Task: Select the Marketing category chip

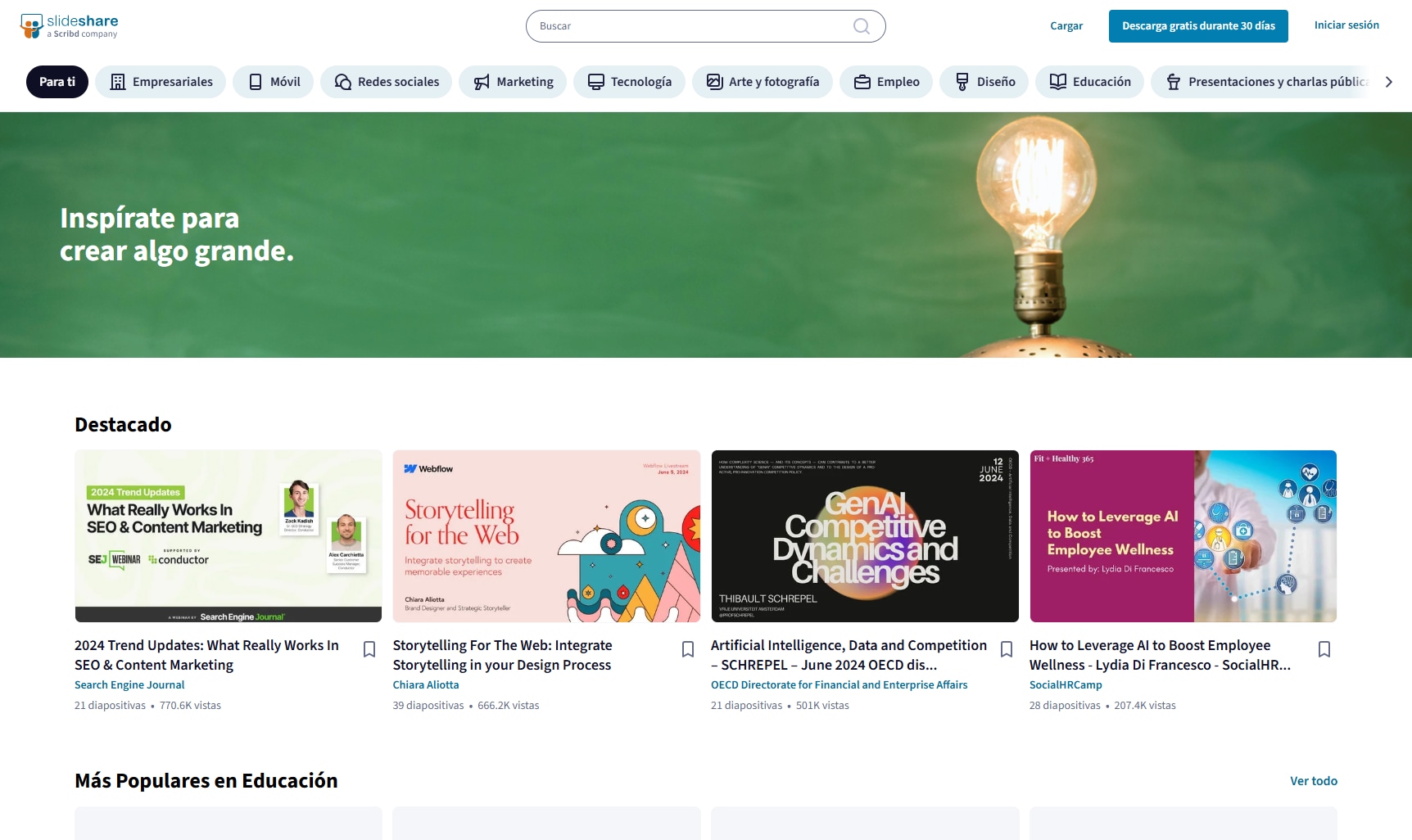Action: click(x=513, y=82)
